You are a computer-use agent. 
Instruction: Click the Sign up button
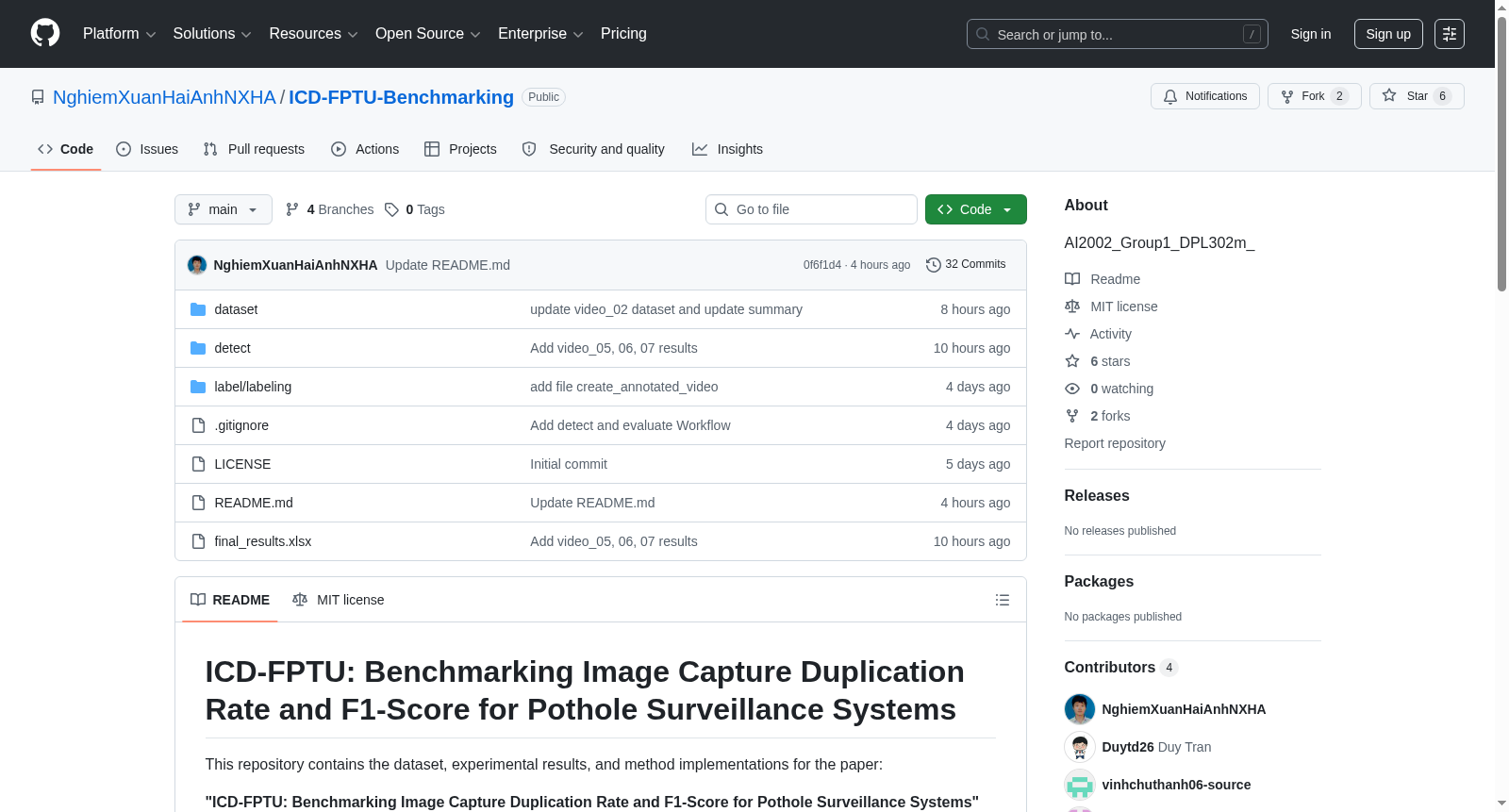(1388, 34)
